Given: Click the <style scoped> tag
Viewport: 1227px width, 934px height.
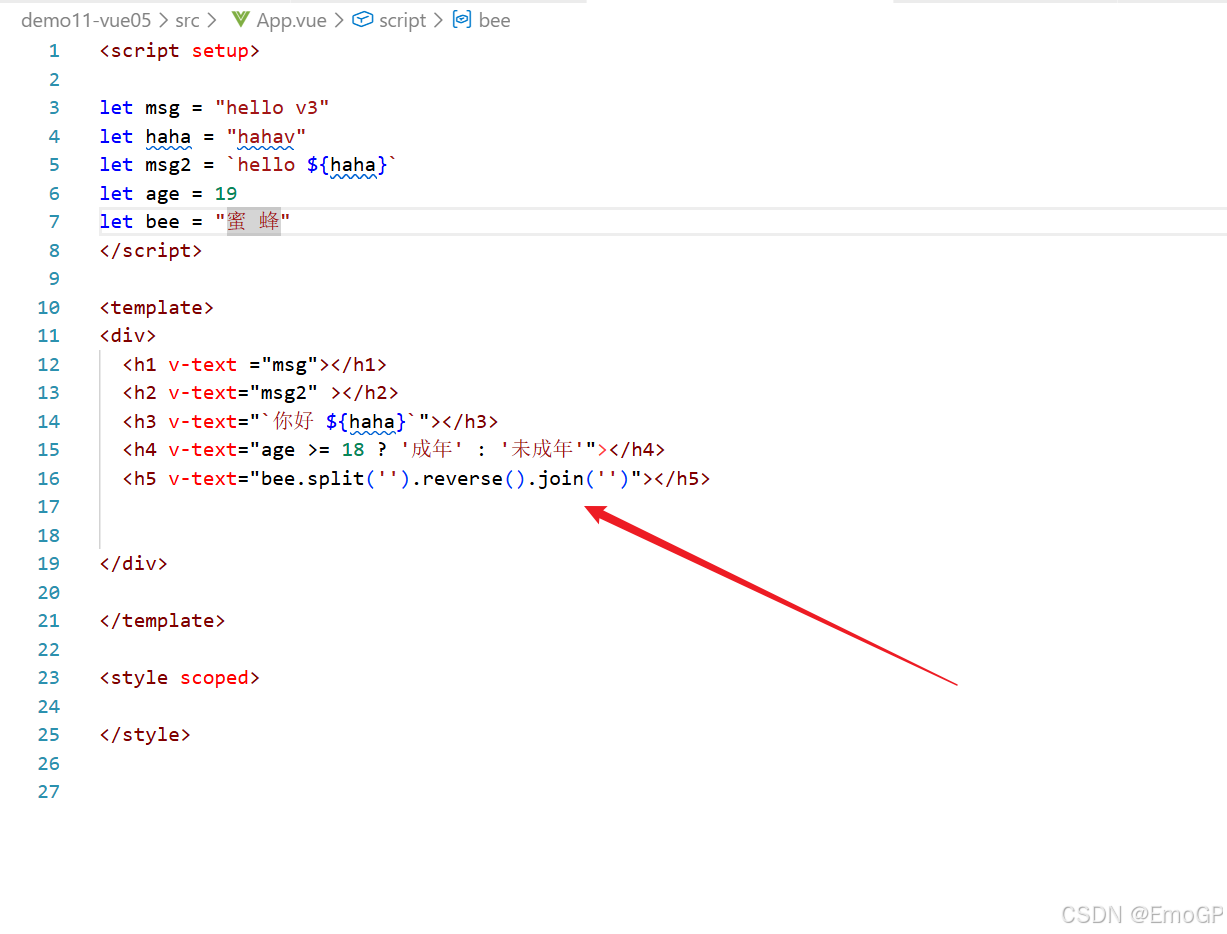Looking at the screenshot, I should pyautogui.click(x=180, y=678).
